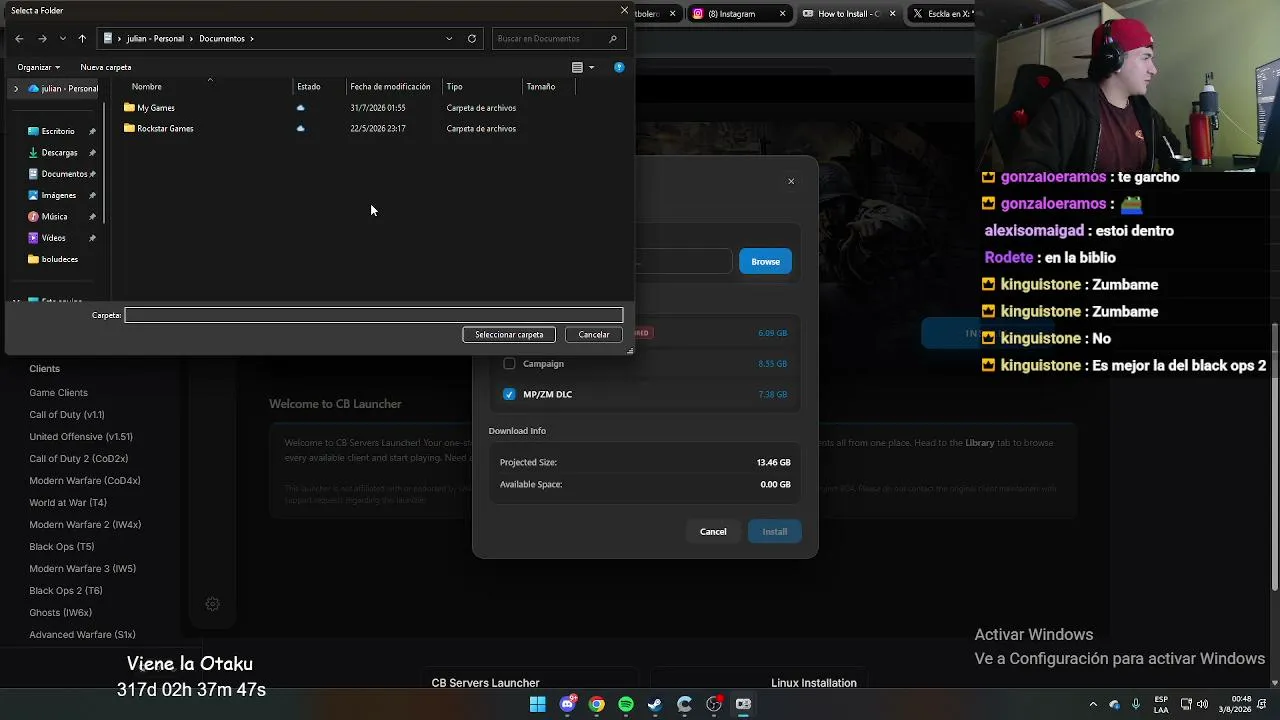Select Modern Warfare (CoD4x) client
1280x720 pixels.
point(85,481)
